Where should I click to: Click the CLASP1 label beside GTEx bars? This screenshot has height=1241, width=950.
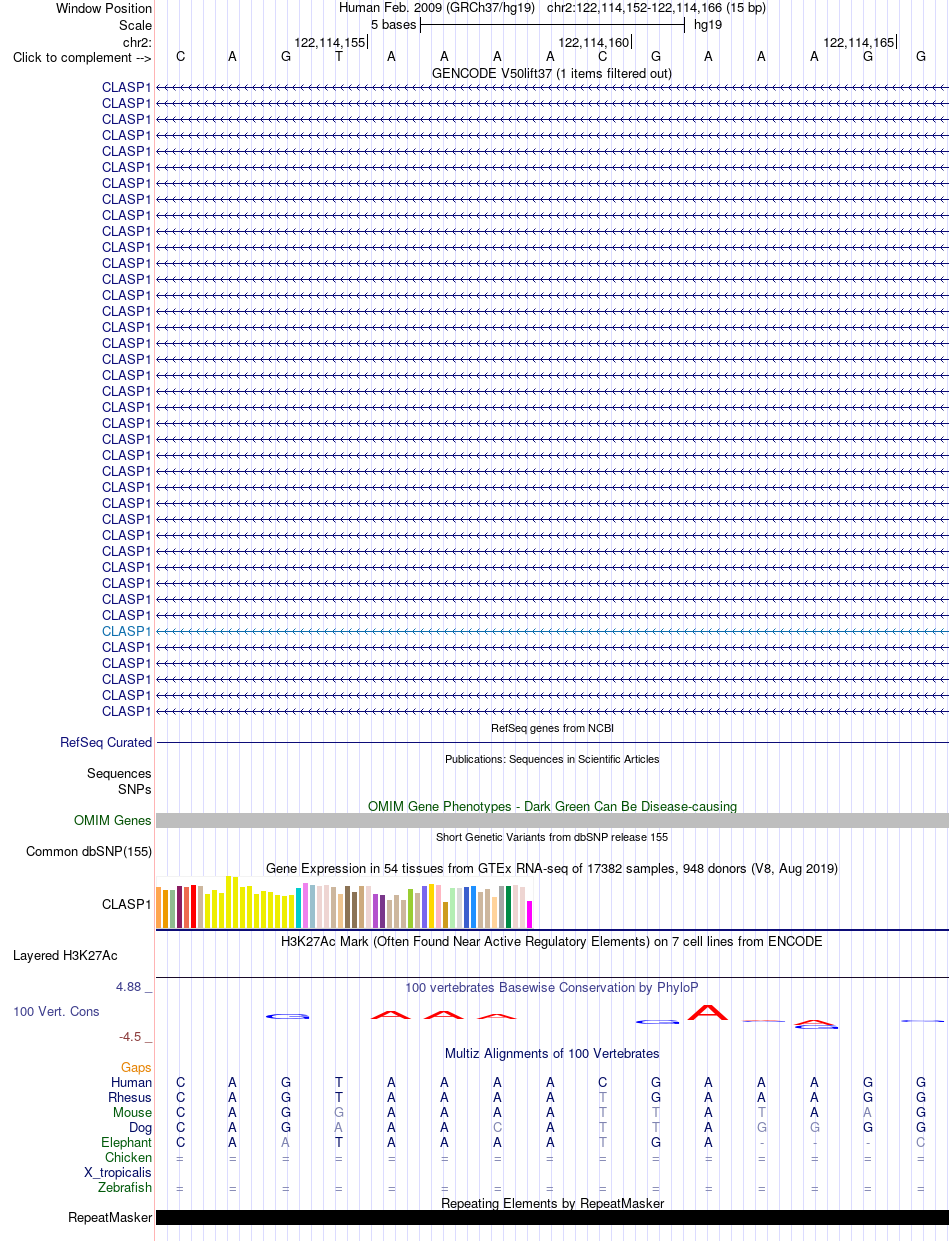point(127,904)
